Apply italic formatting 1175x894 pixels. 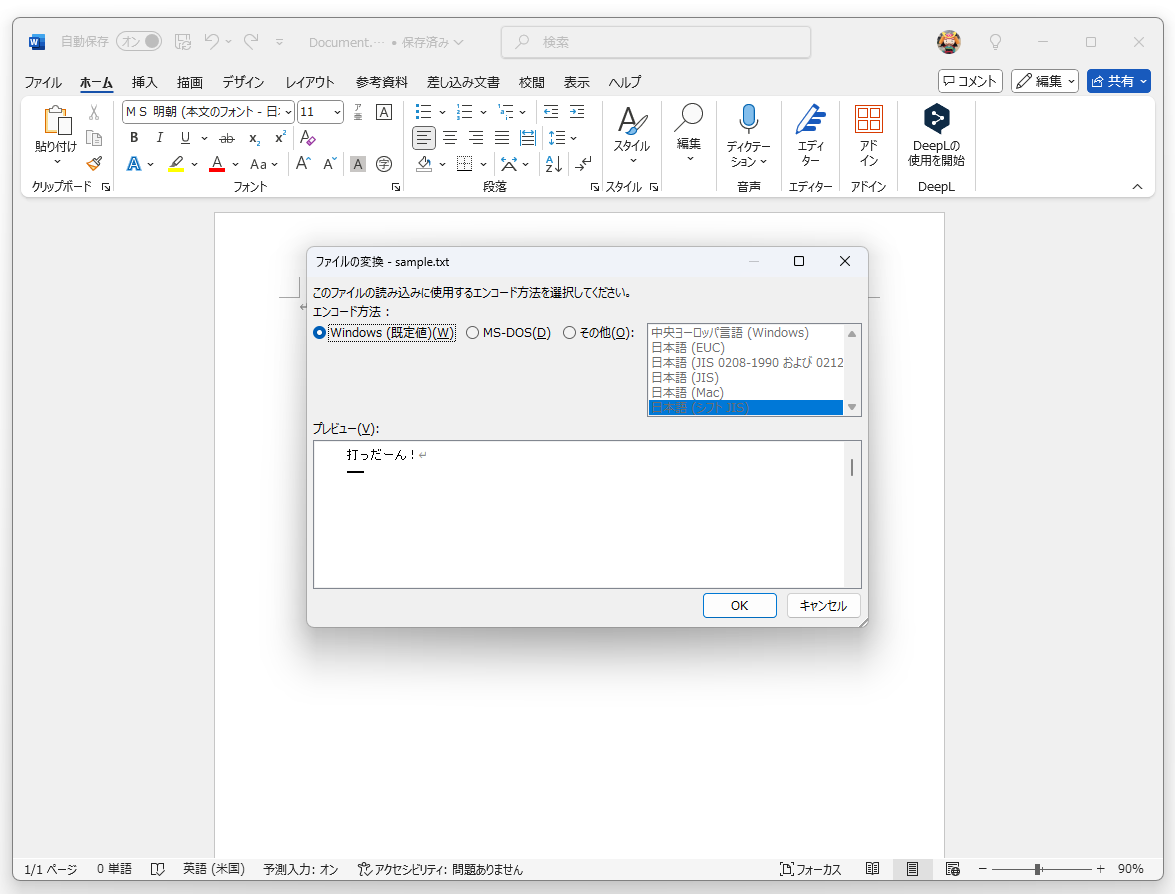click(x=159, y=138)
